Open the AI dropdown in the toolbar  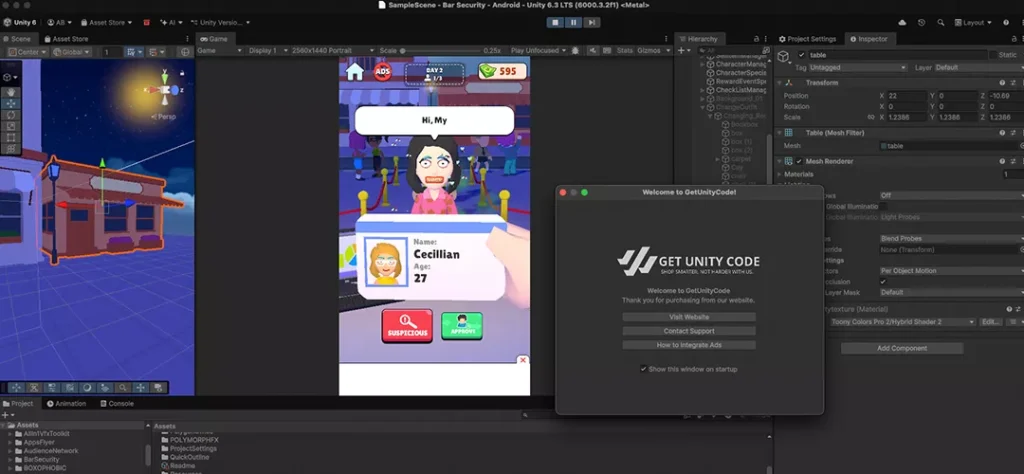click(172, 22)
